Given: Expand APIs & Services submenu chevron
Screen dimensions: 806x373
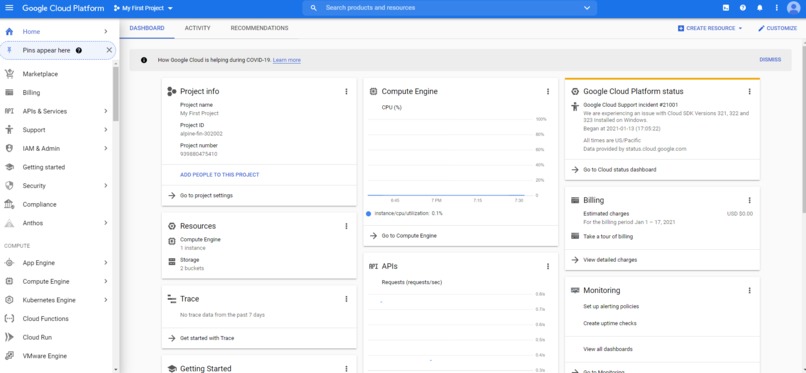Looking at the screenshot, I should 105,111.
